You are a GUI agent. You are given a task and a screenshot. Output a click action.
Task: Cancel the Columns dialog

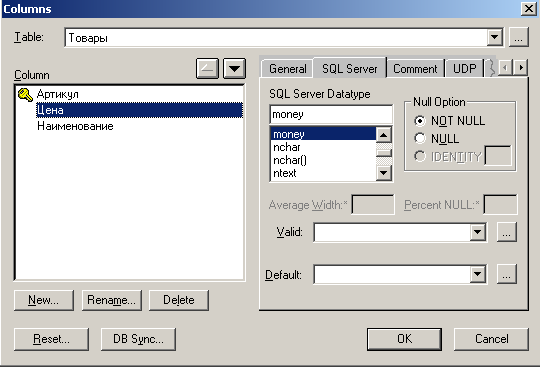pos(491,339)
